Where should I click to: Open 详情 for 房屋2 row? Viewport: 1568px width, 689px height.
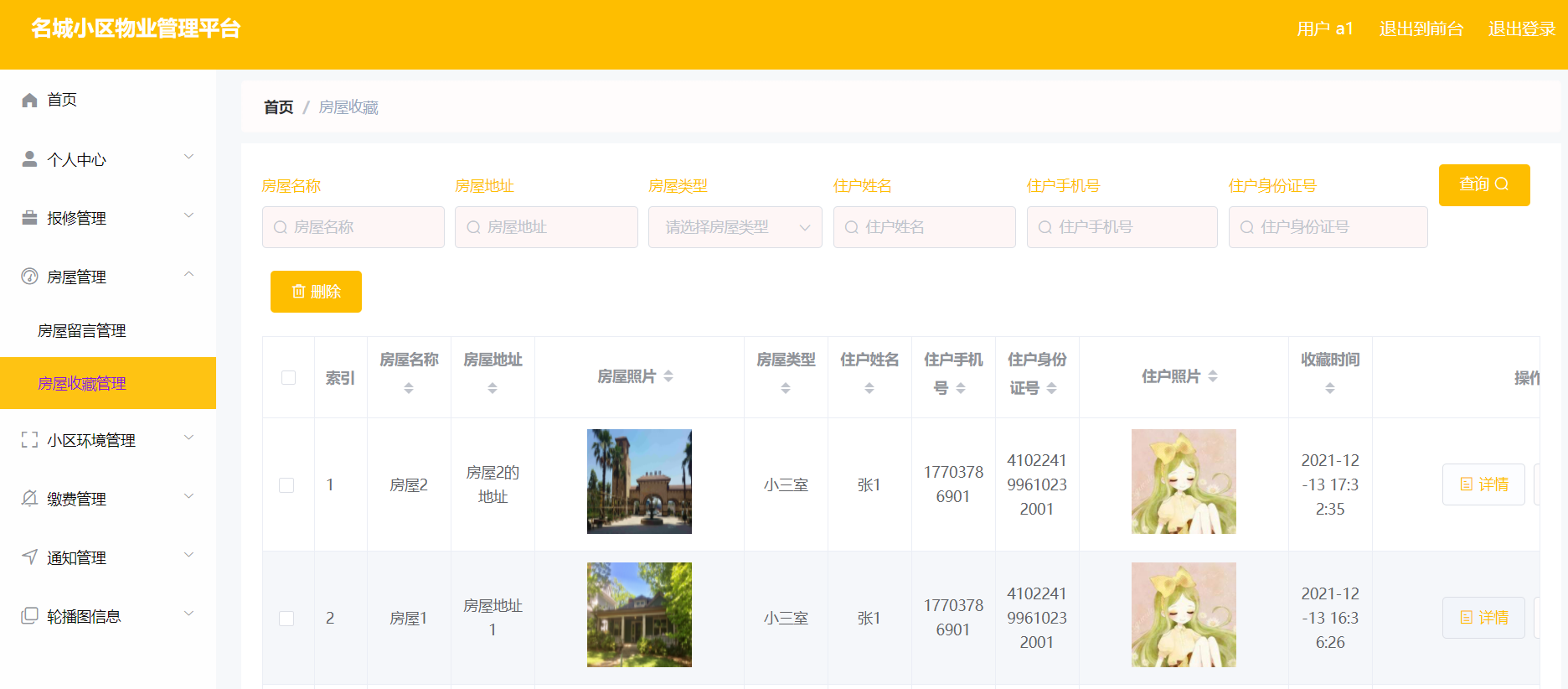point(1483,484)
